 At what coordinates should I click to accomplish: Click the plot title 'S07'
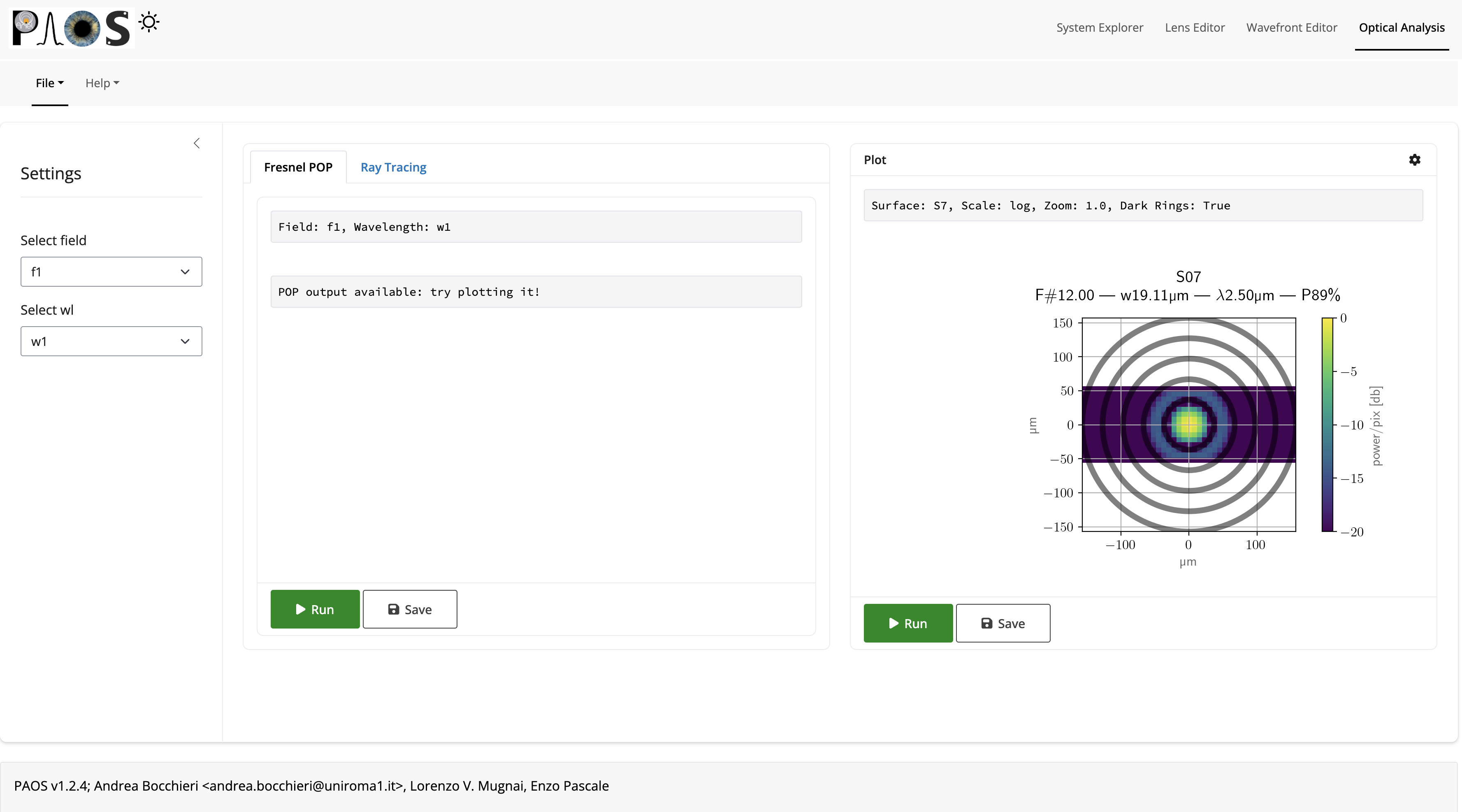point(1188,276)
